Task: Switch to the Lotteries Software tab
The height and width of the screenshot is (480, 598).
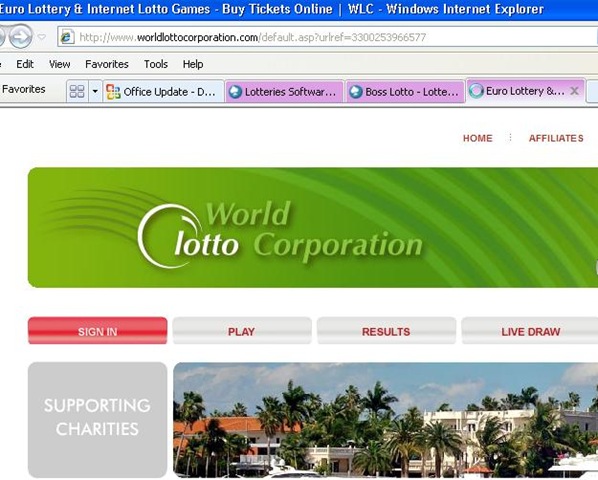Action: 285,92
